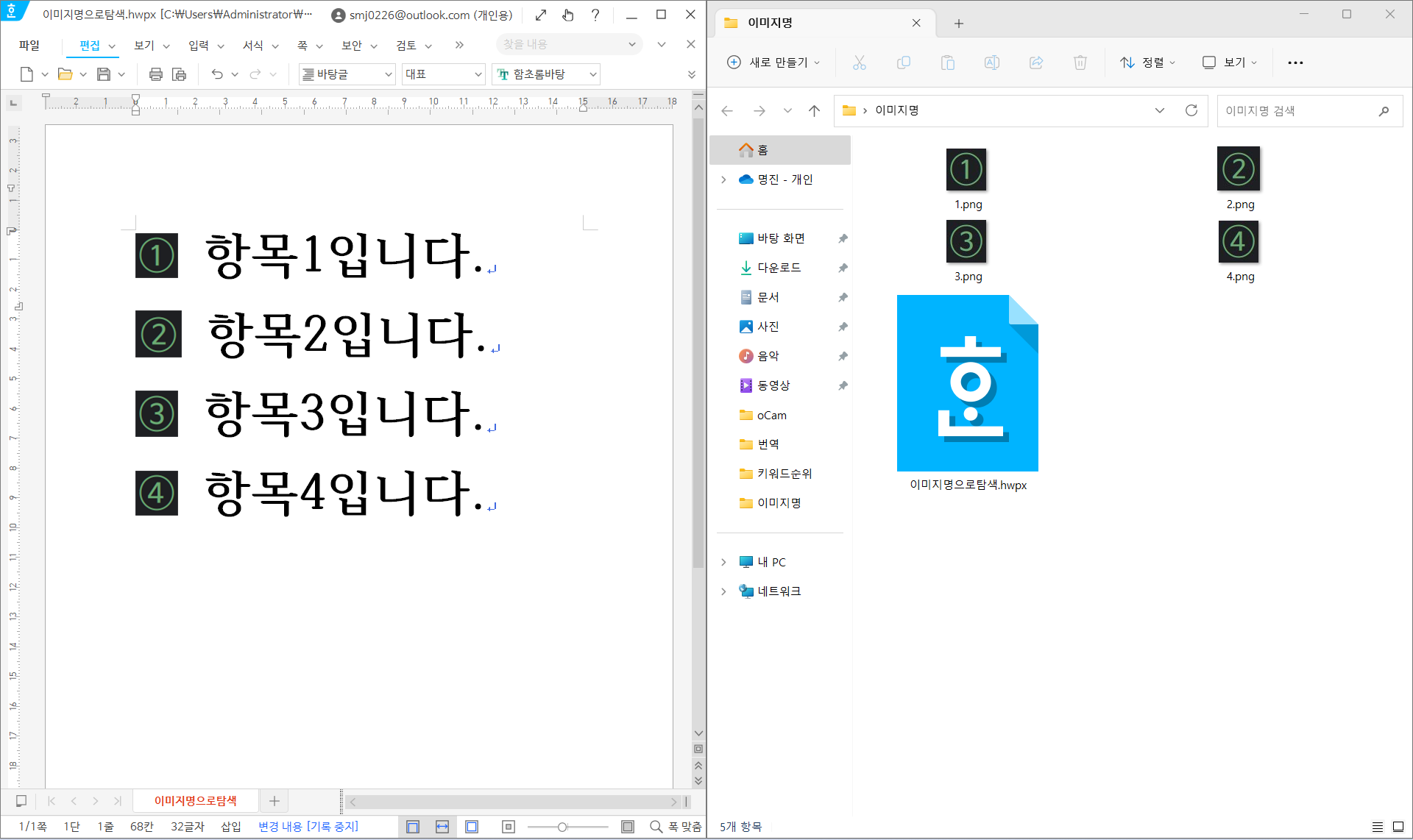This screenshot has height=840, width=1413.
Task: Go up one folder level in Explorer
Action: tap(814, 111)
